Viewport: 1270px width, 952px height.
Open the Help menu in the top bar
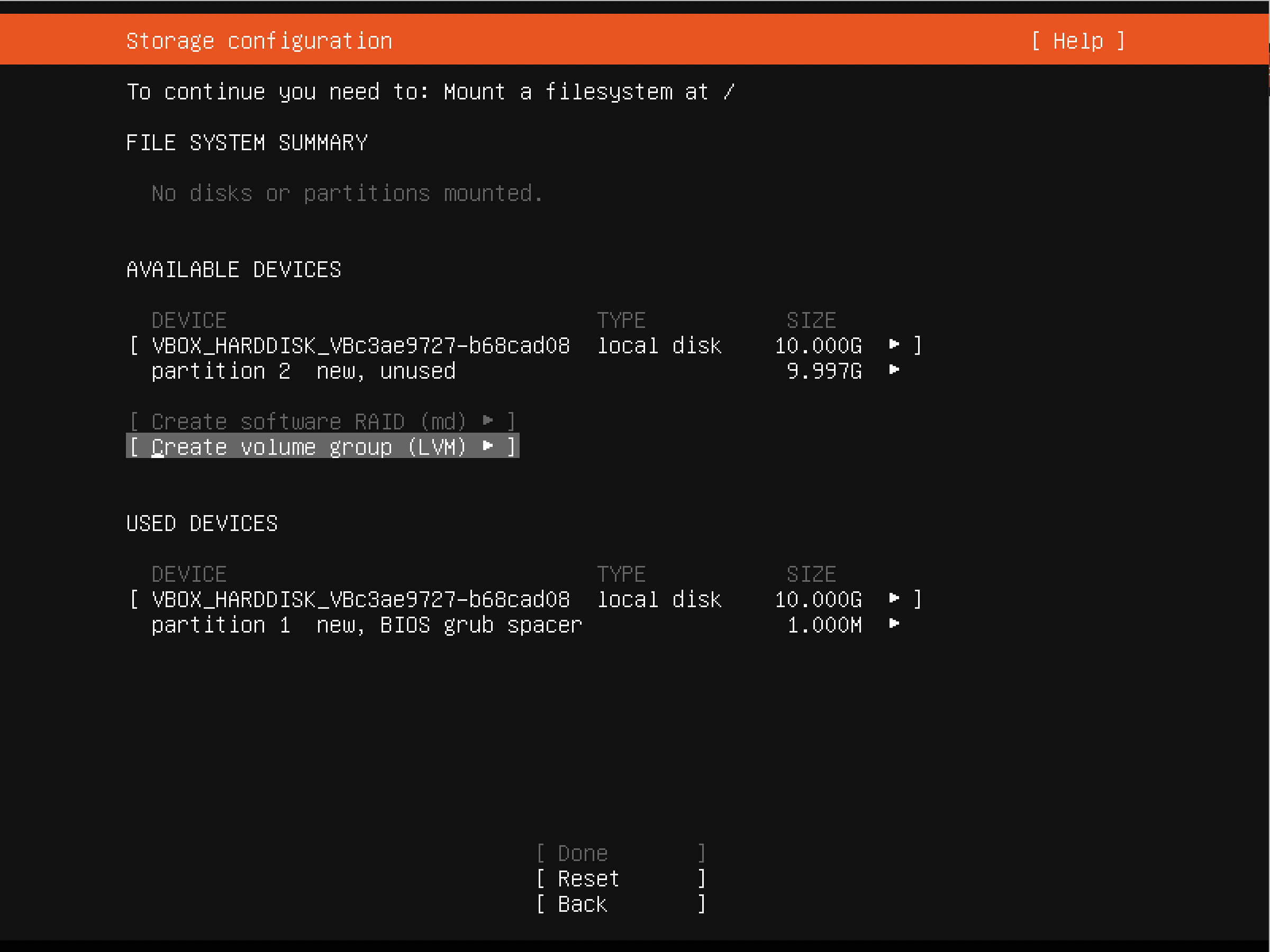(x=1078, y=40)
